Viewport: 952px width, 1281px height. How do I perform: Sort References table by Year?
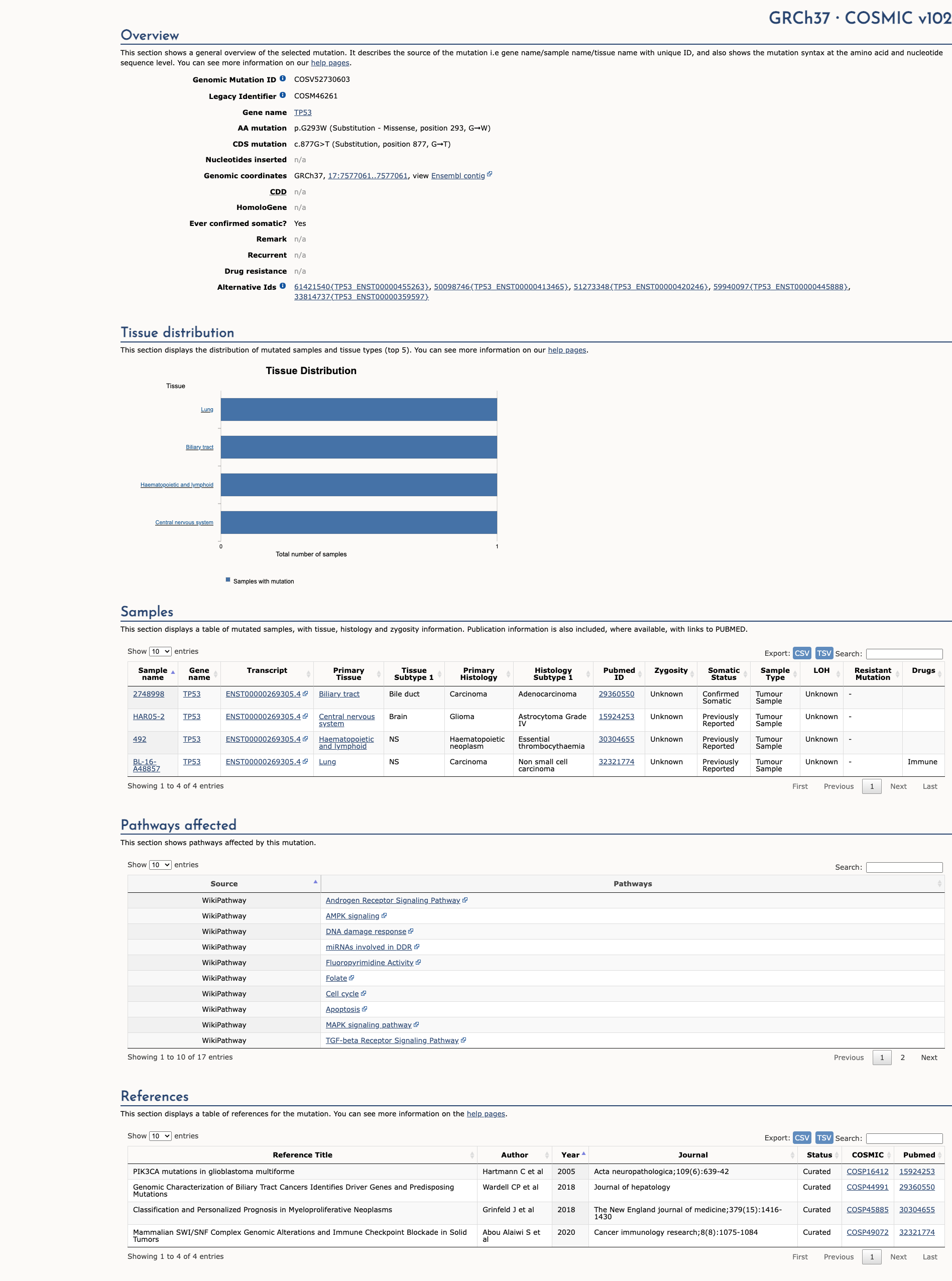pos(570,1155)
